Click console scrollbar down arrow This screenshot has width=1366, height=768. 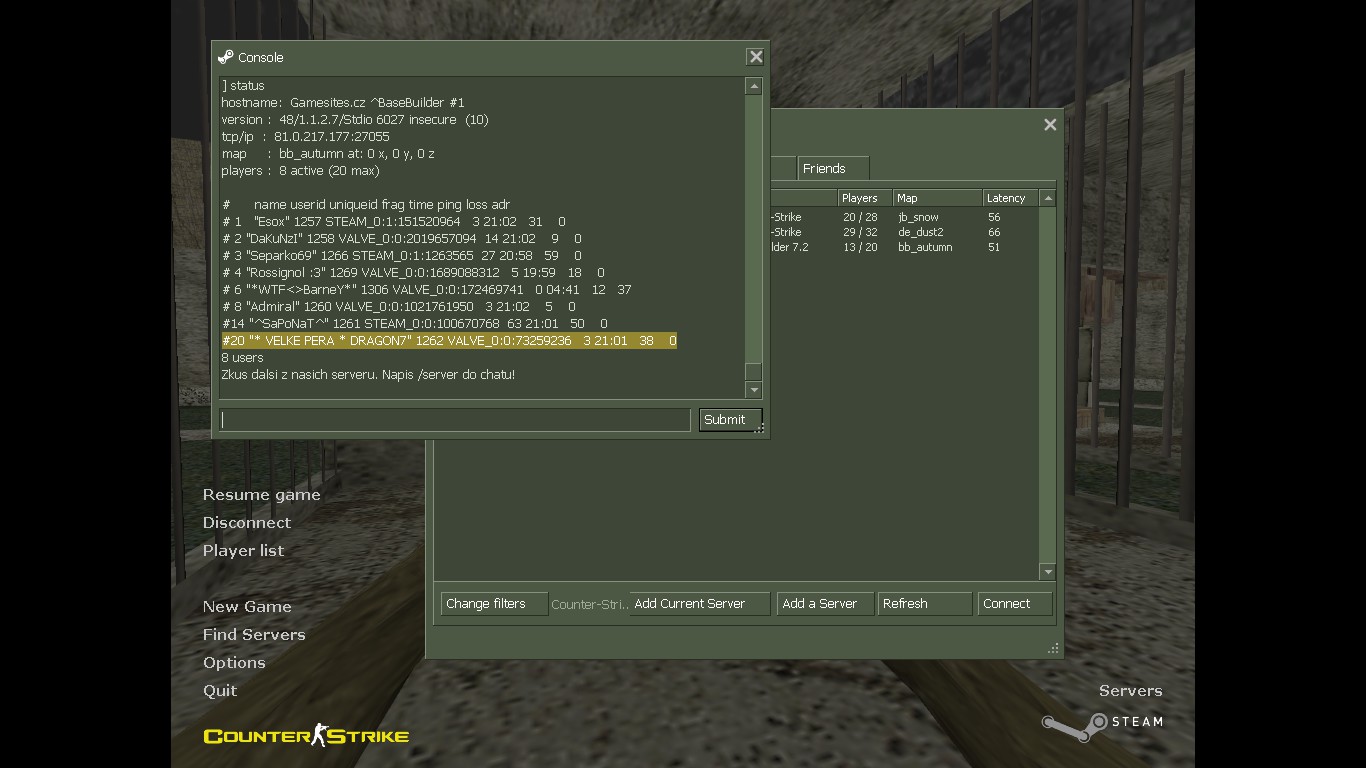coord(754,390)
